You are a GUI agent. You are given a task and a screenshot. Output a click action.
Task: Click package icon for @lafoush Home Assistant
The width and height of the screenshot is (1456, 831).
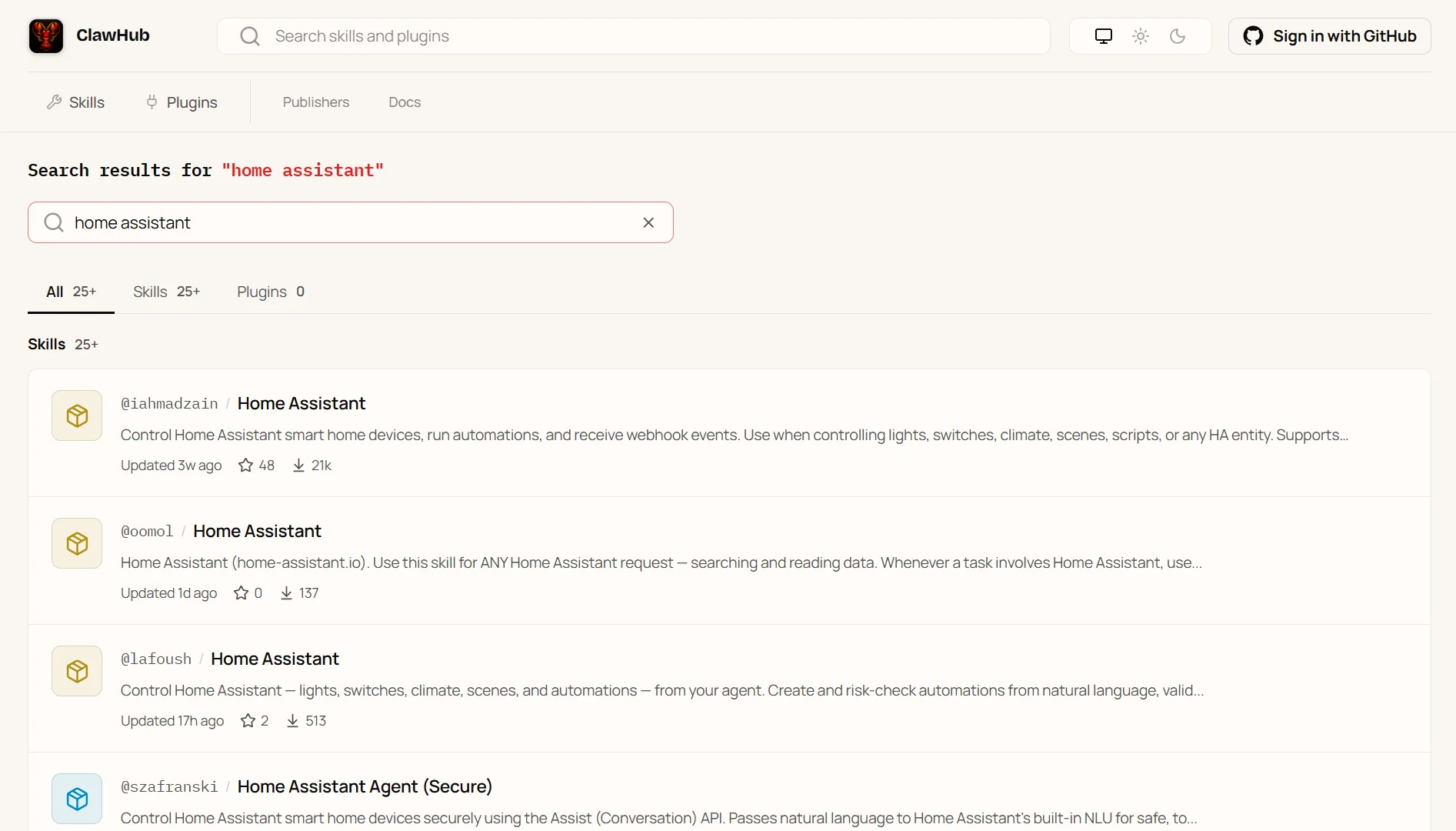(x=77, y=671)
